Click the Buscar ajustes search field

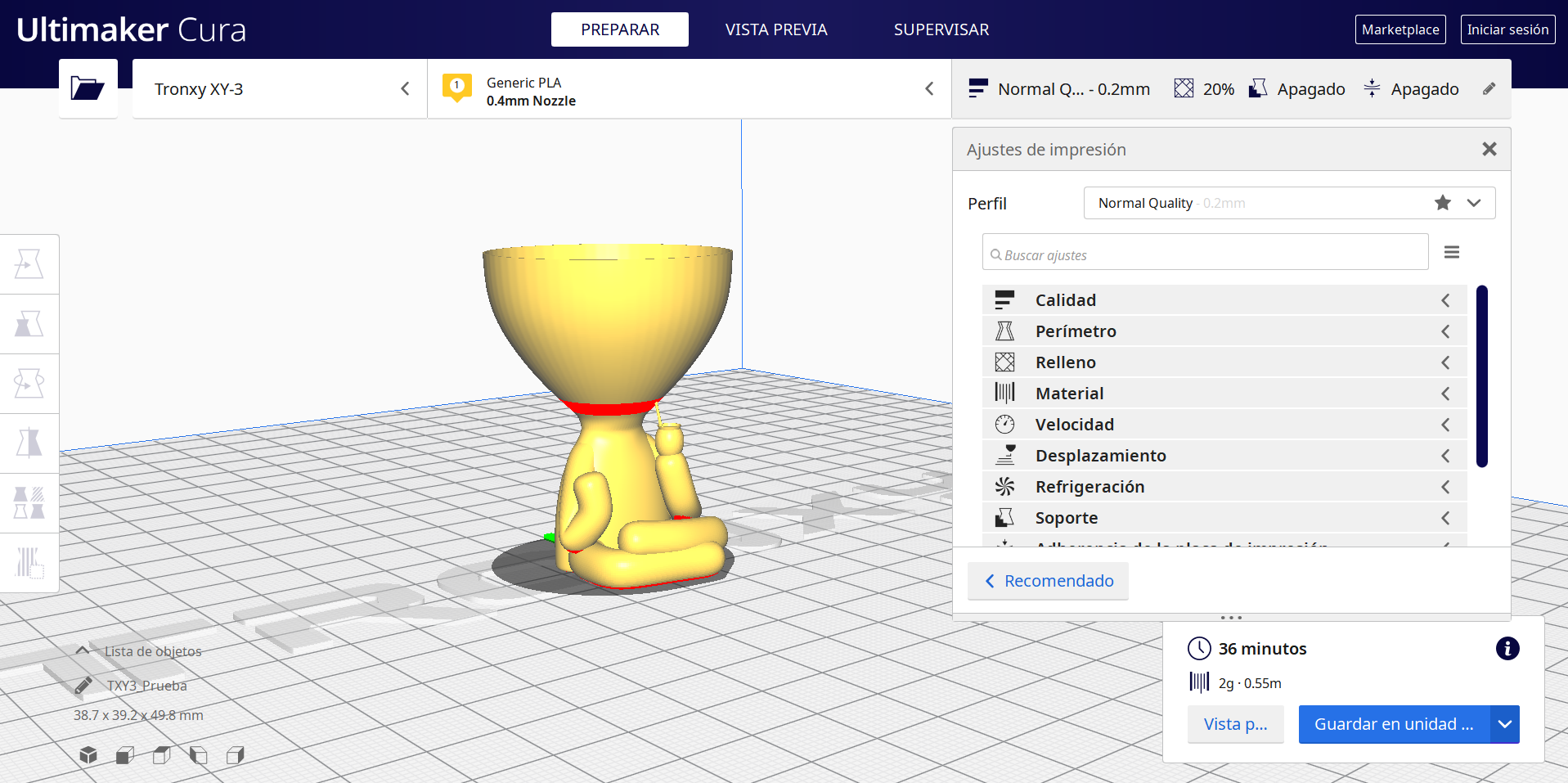click(1205, 252)
